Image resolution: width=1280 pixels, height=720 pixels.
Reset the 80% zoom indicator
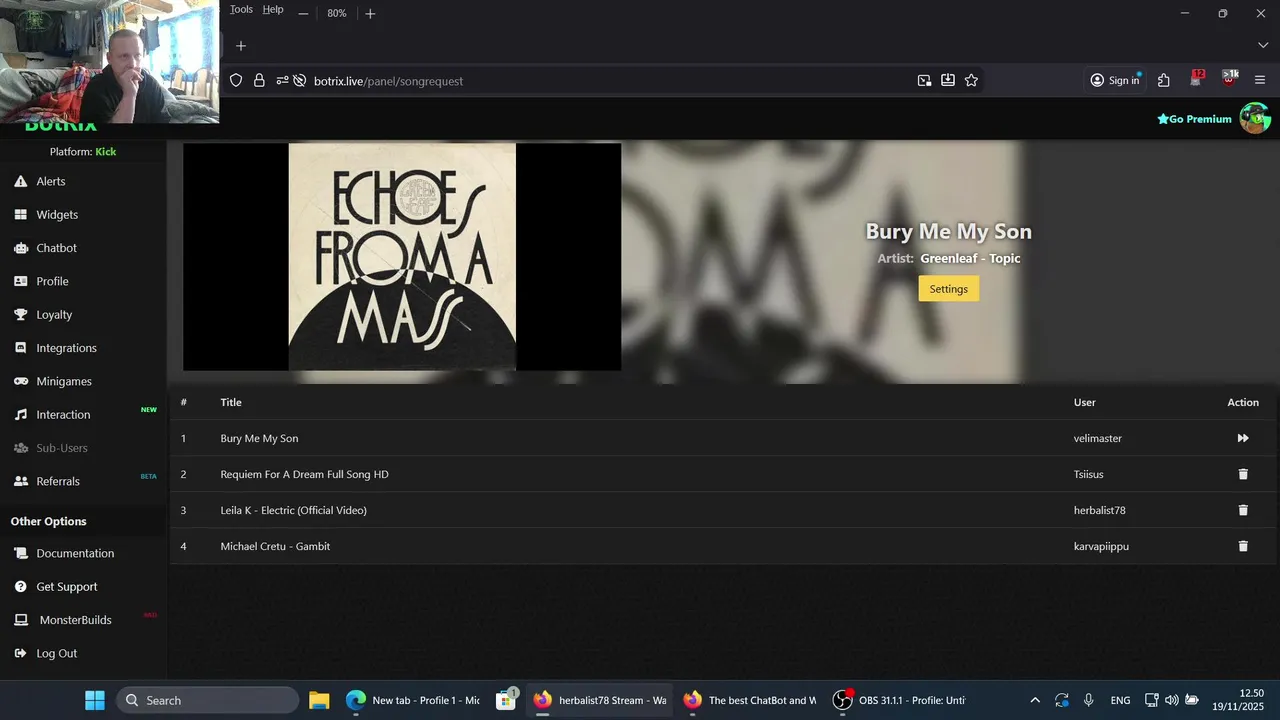pyautogui.click(x=337, y=14)
